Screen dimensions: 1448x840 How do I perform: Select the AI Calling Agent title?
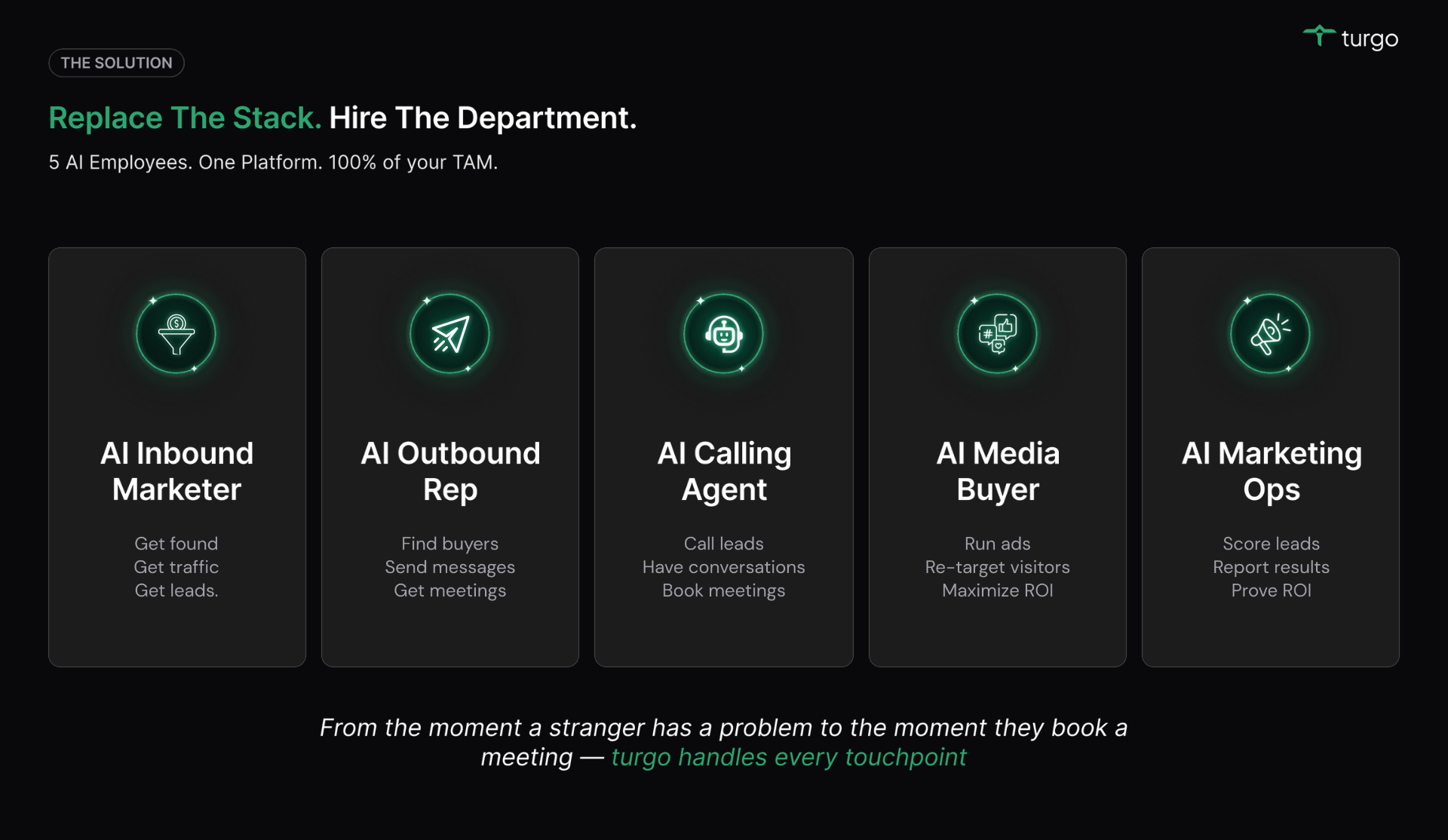[724, 471]
